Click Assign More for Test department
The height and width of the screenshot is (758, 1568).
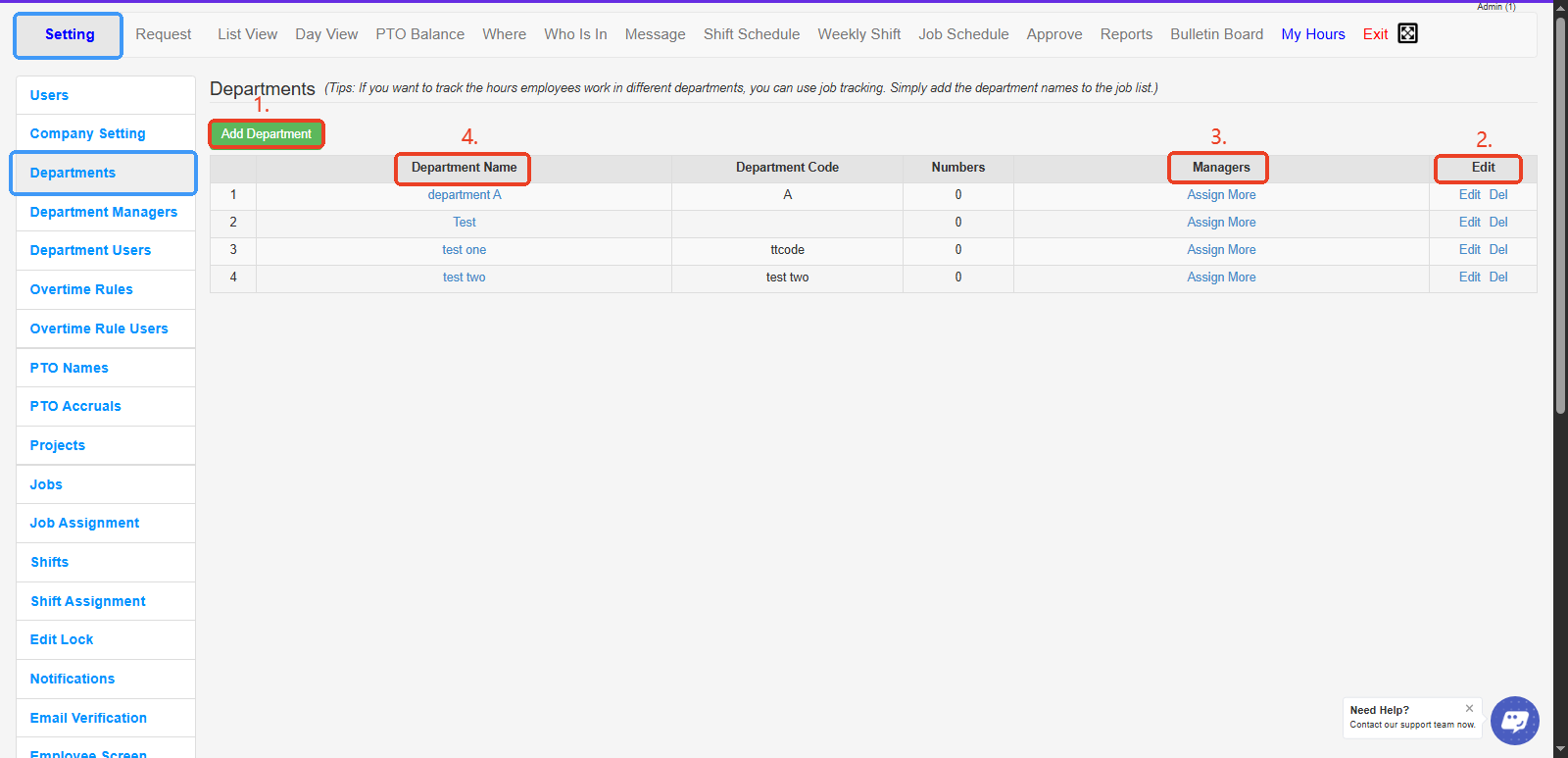[1221, 223]
